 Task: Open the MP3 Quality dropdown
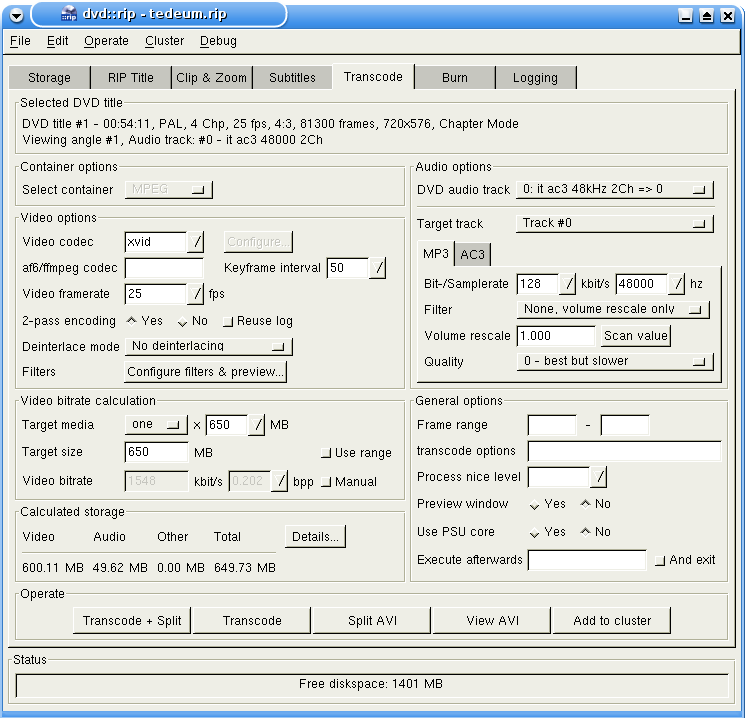point(614,361)
